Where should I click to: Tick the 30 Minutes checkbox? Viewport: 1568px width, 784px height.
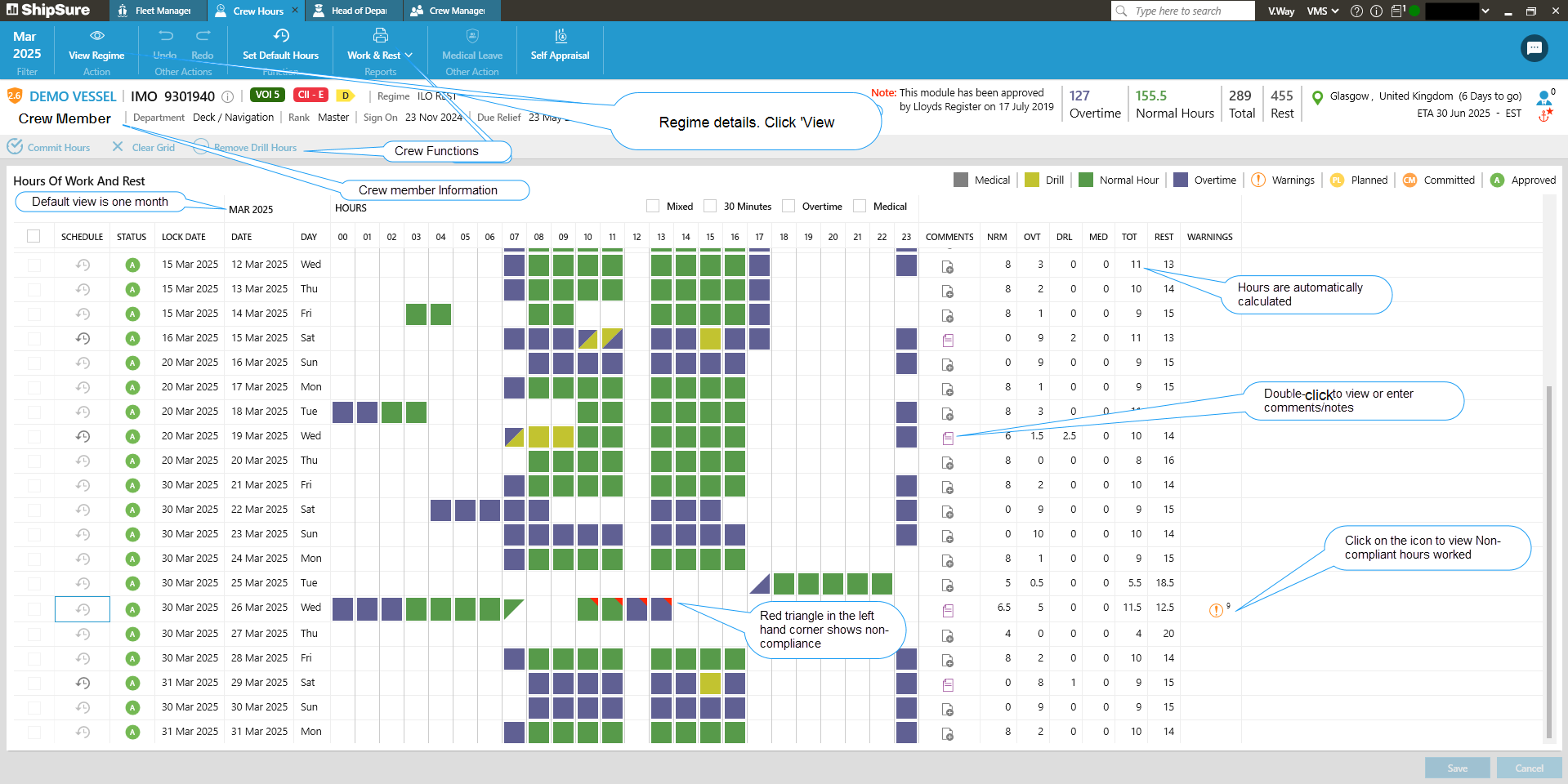(x=710, y=207)
